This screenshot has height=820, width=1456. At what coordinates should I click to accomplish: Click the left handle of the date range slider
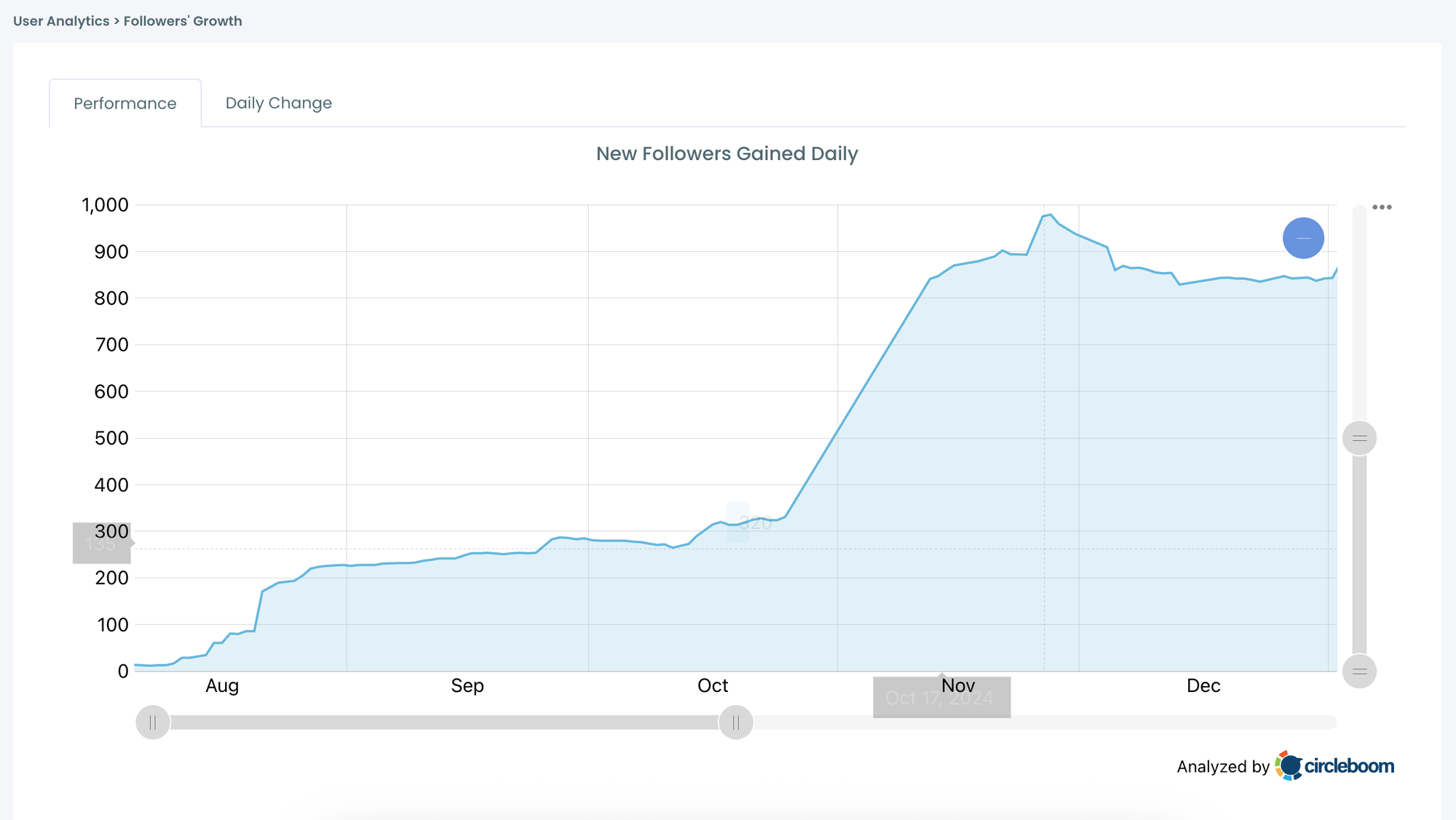pyautogui.click(x=153, y=723)
